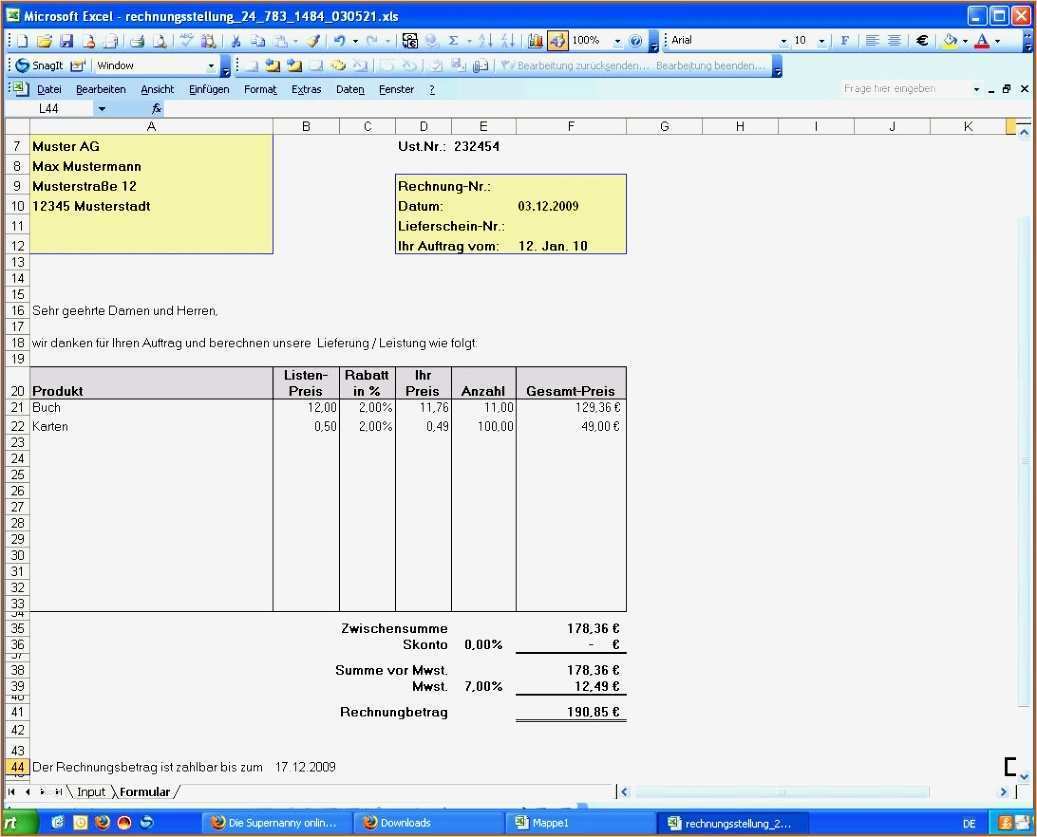The width and height of the screenshot is (1037, 837).
Task: Switch to Mappe1 in the taskbar
Action: (582, 823)
